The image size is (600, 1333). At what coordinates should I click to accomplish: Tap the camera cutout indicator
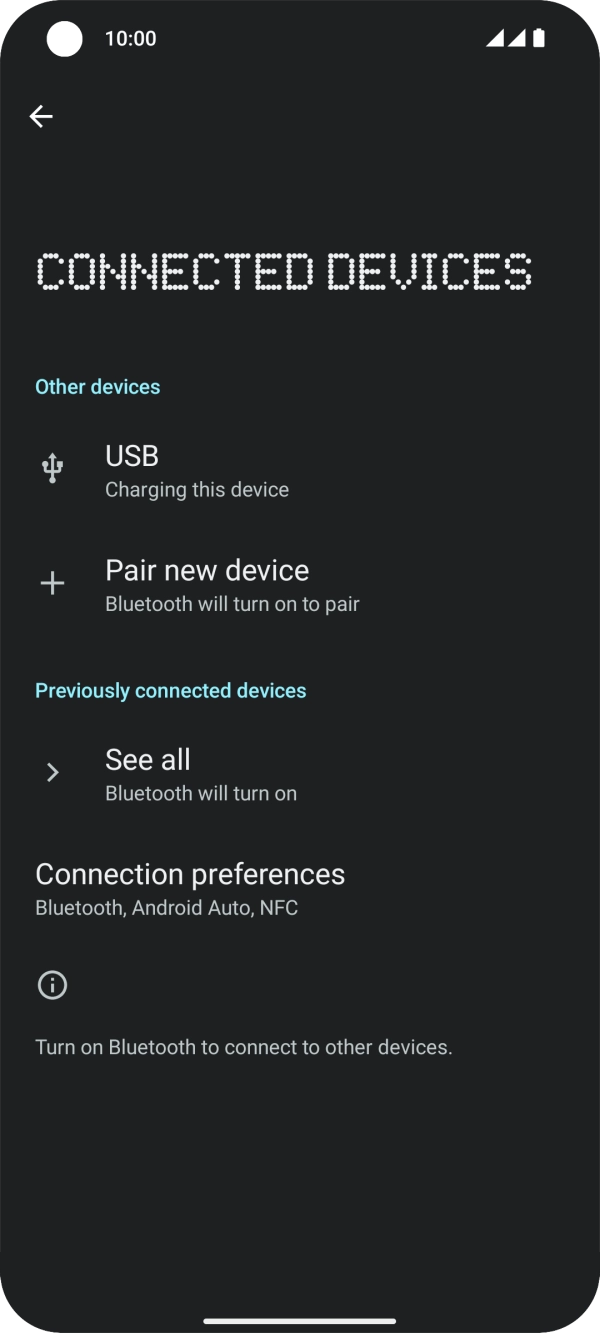[64, 38]
